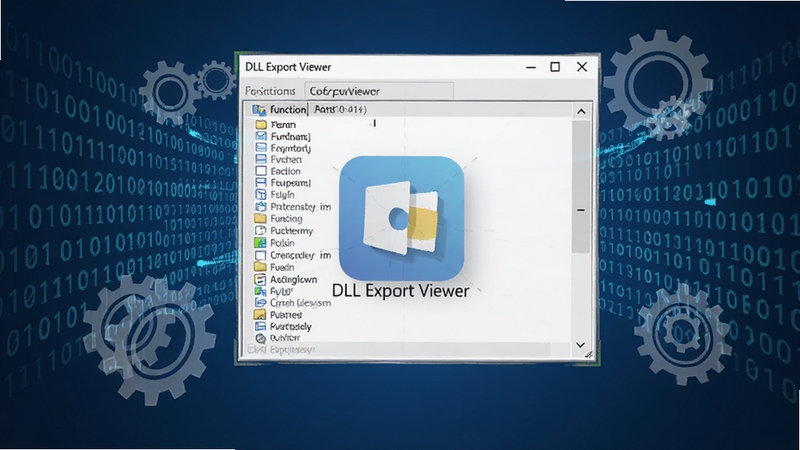Toggle the empty checkbox beside Faclion
Screen dimensions: 800x450
(x=261, y=171)
